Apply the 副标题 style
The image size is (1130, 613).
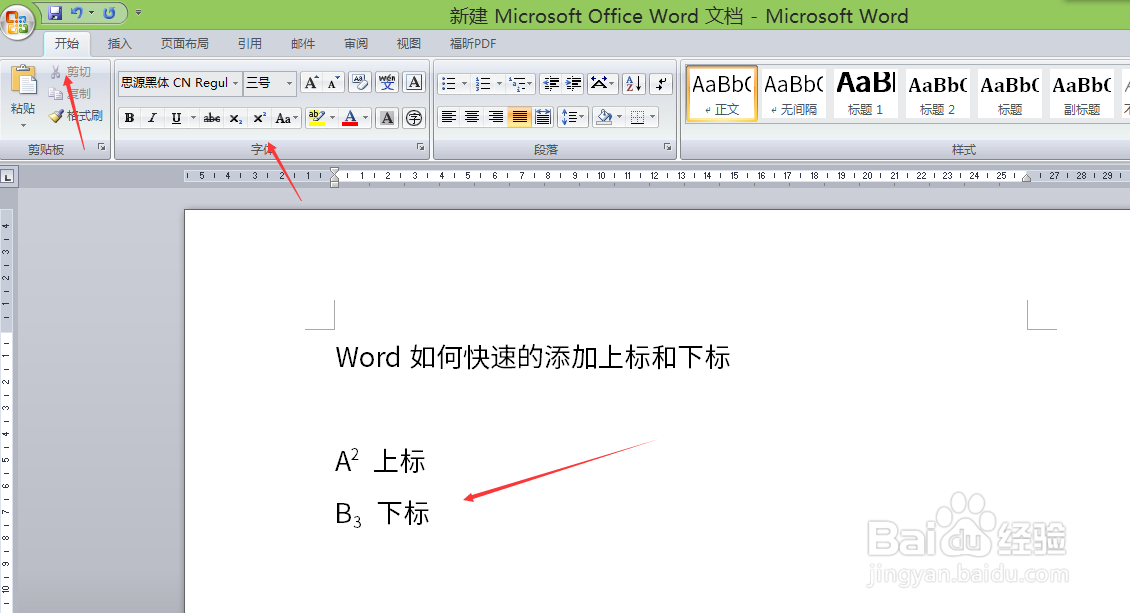(x=1082, y=94)
